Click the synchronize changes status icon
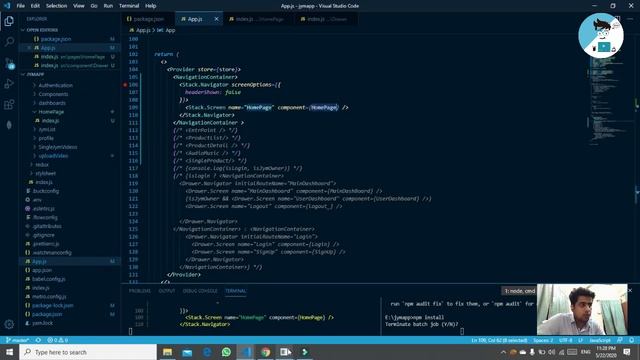 pos(38,340)
